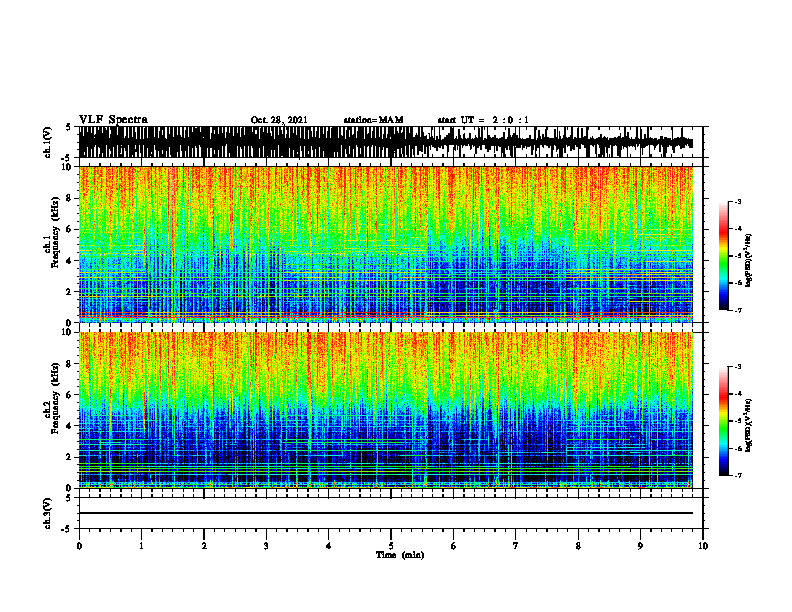Click the ch.1 frequency tick label "8"
The width and height of the screenshot is (792, 612).
(71, 198)
